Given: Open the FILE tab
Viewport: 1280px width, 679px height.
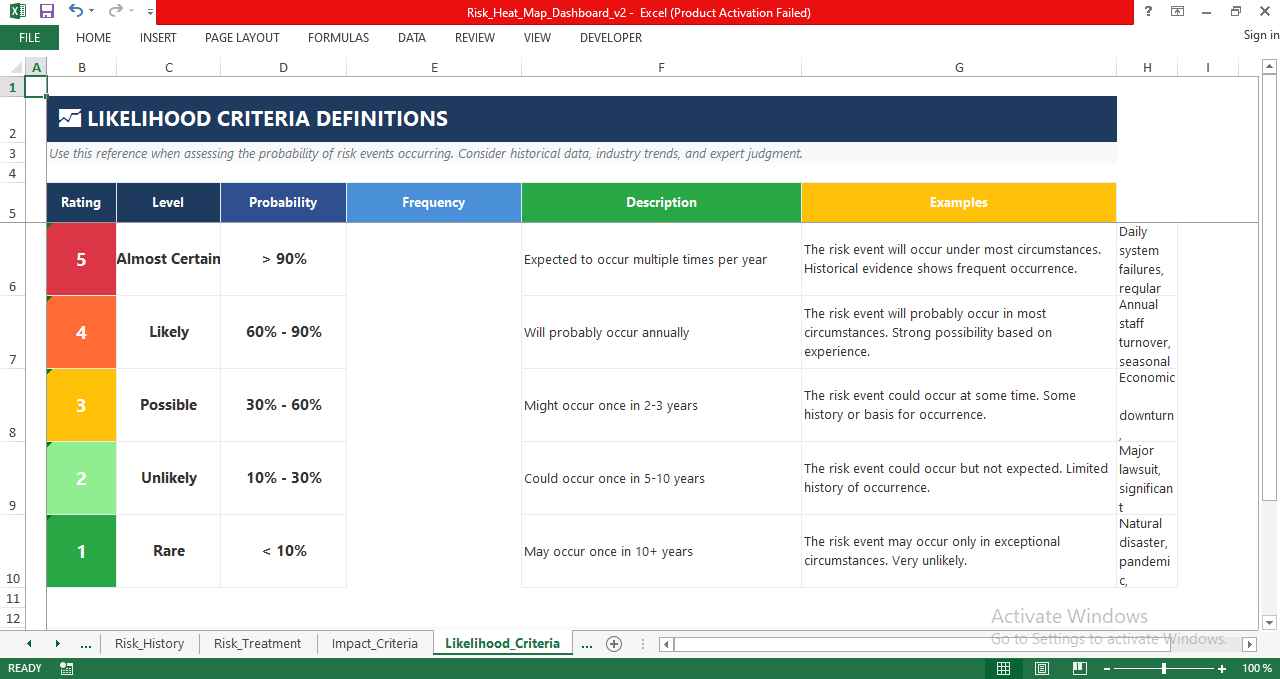Looking at the screenshot, I should pyautogui.click(x=29, y=38).
